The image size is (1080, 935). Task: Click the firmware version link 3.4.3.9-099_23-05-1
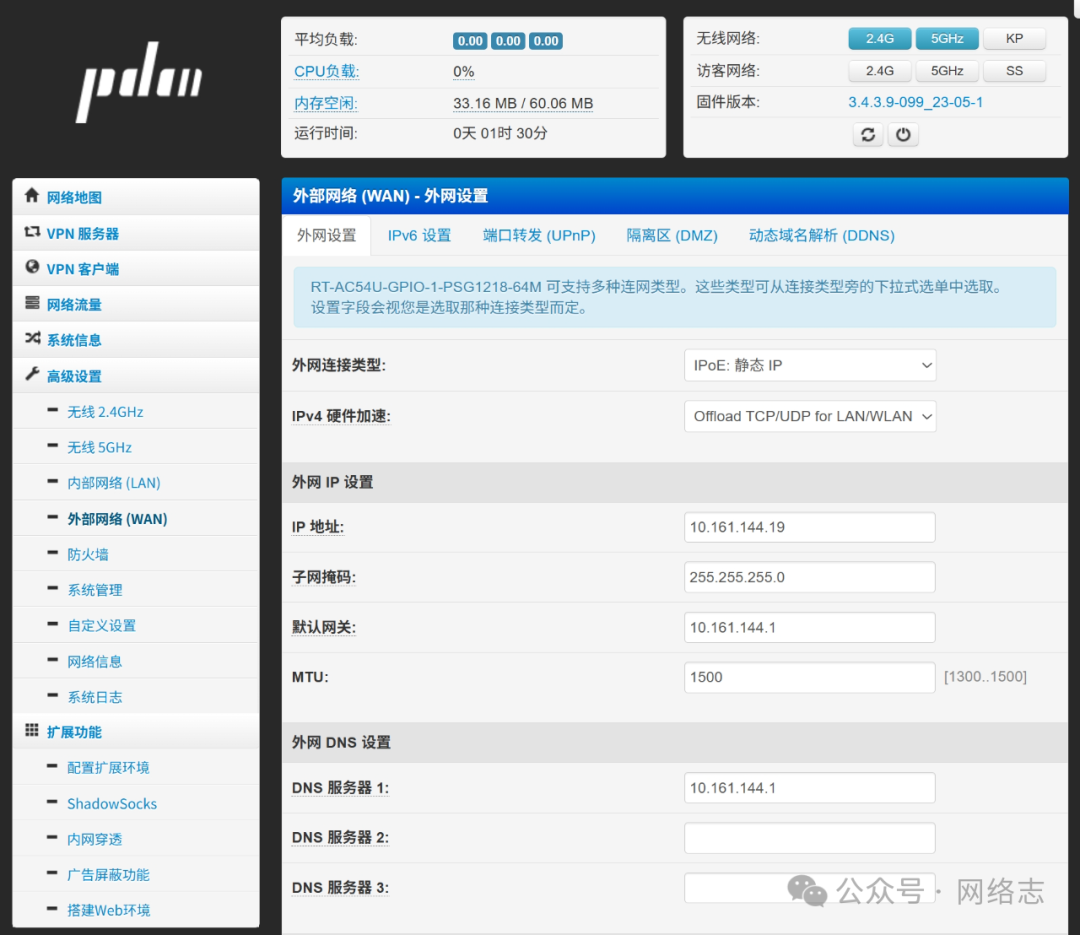point(915,102)
